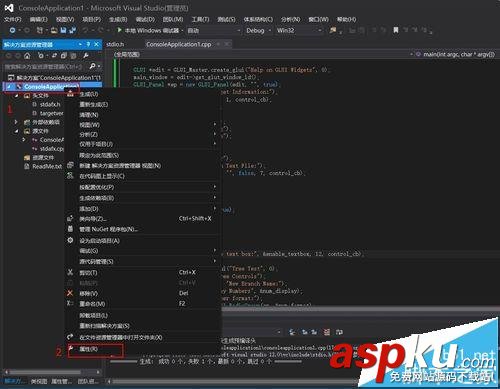500x389 pixels.
Task: Expand the ConsoleApplication1.cpp tree node arrow
Action: pyautogui.click(x=24, y=140)
